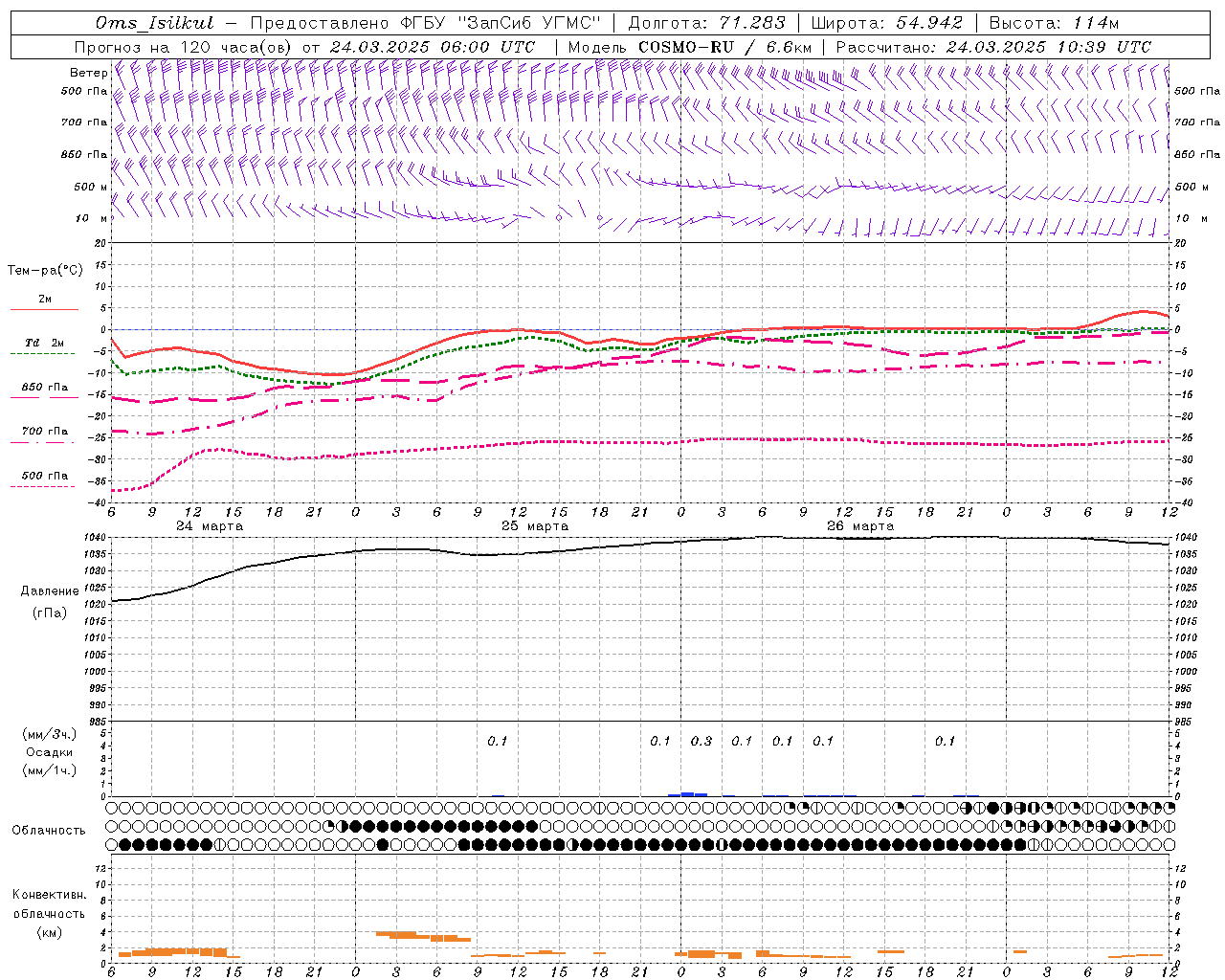Click the 0.3 precipitation amount value

[x=702, y=742]
